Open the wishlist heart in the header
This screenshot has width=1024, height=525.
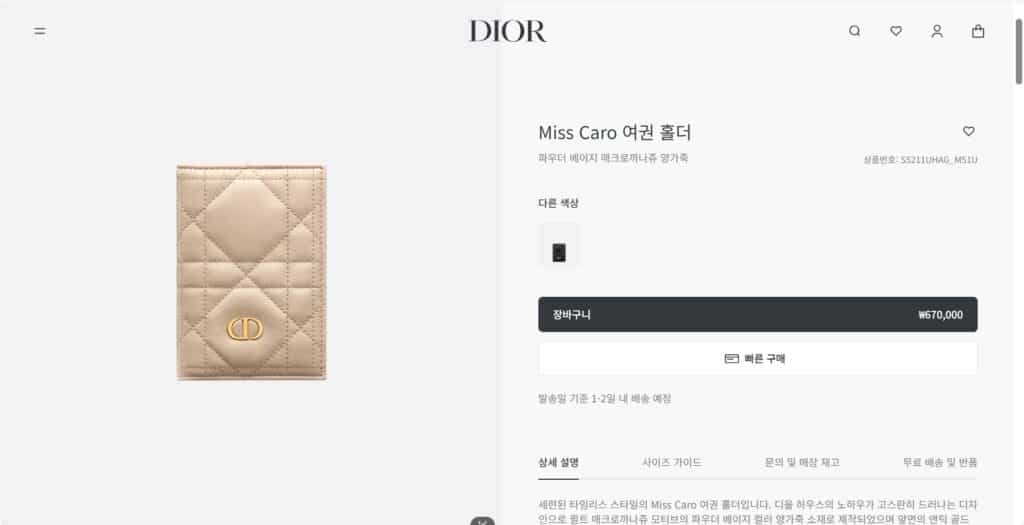[896, 31]
